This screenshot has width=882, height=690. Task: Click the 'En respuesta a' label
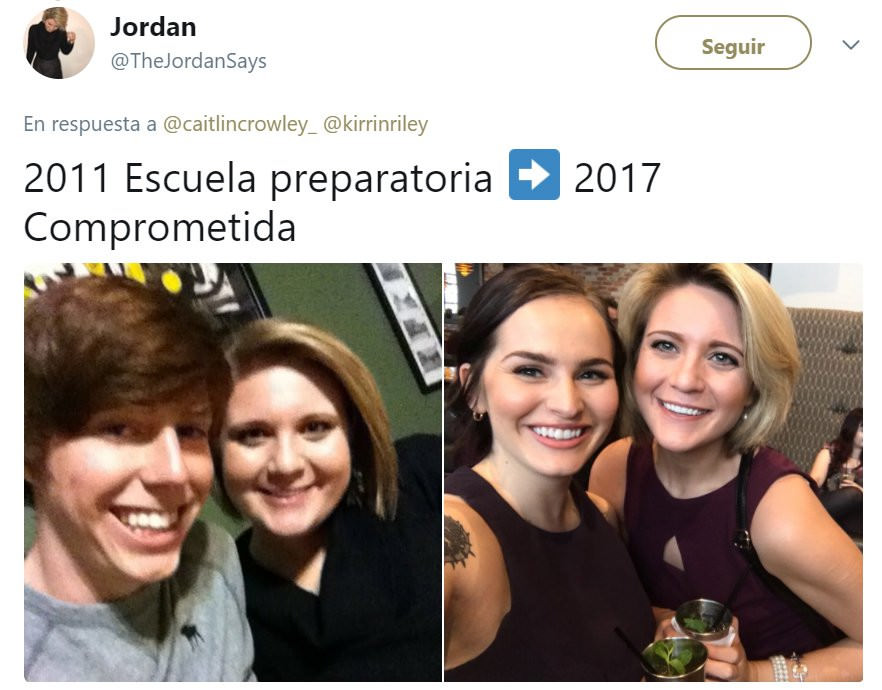click(90, 124)
